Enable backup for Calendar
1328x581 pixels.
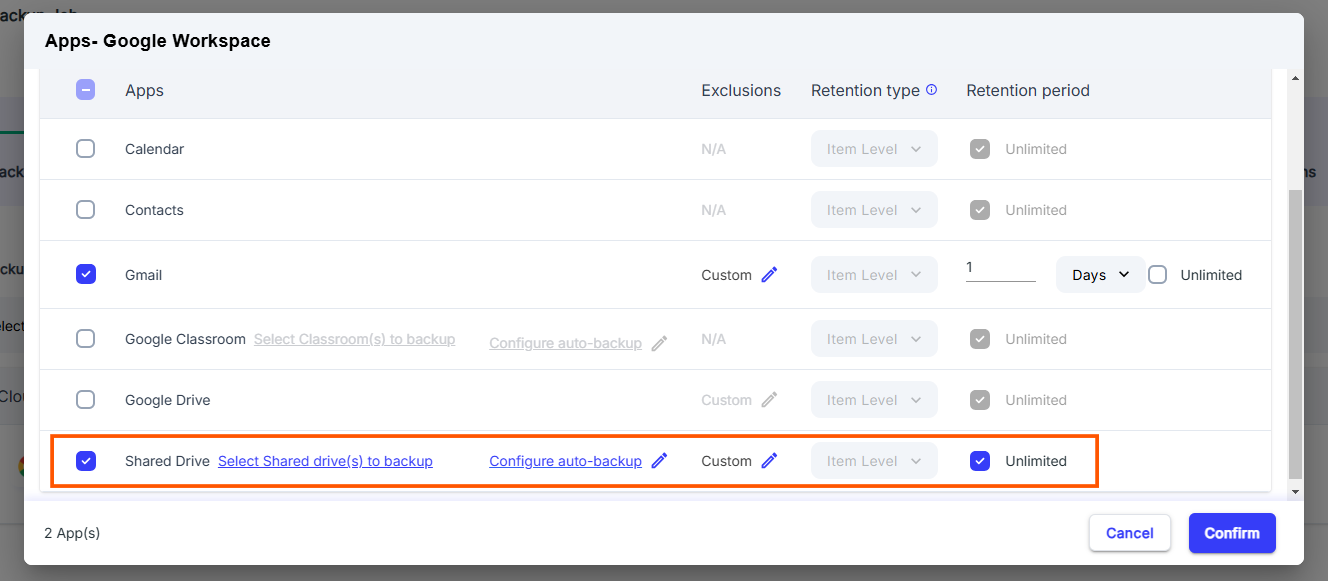click(86, 148)
